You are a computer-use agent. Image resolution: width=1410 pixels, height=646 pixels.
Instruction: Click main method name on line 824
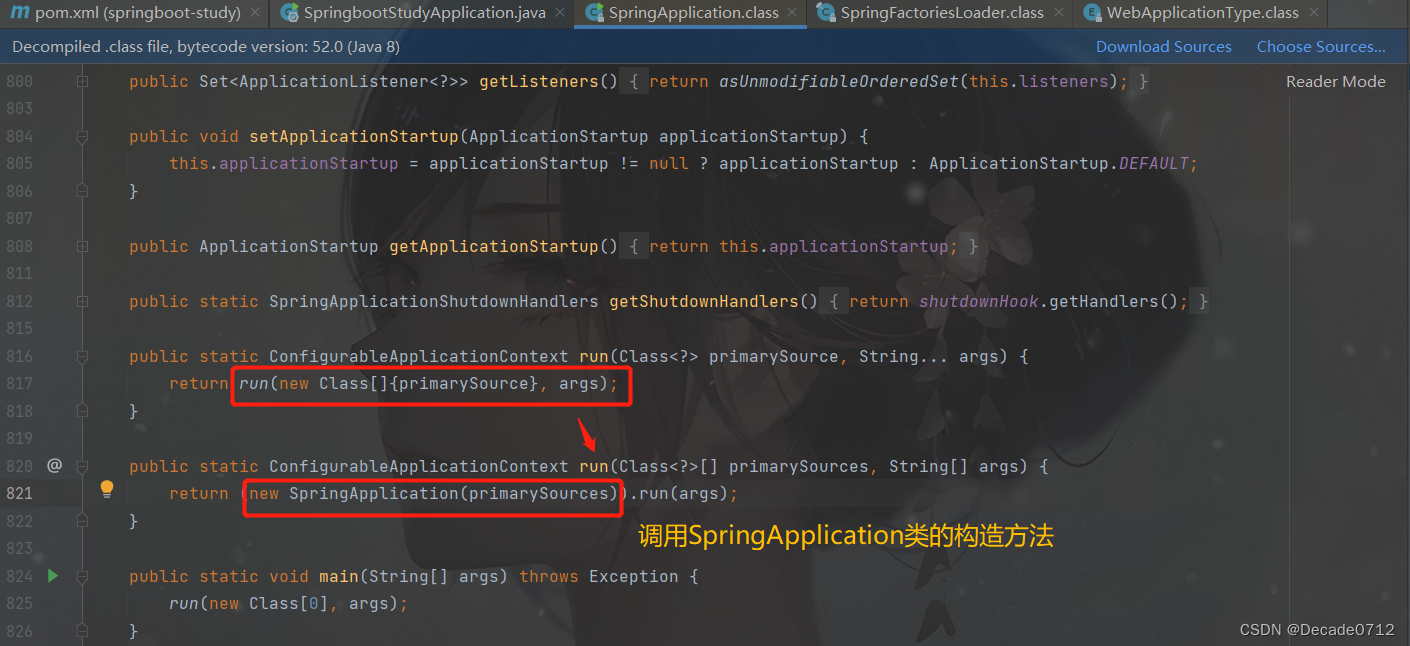point(339,576)
